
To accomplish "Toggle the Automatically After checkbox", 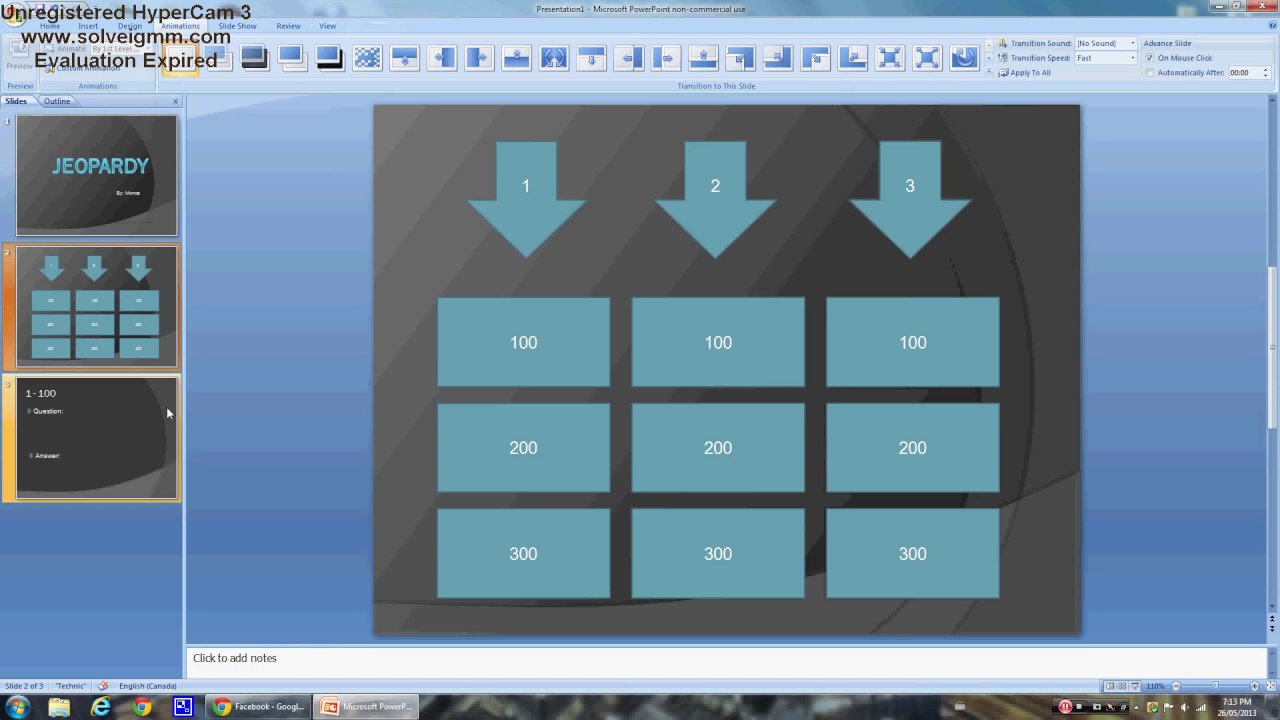I will (1150, 73).
